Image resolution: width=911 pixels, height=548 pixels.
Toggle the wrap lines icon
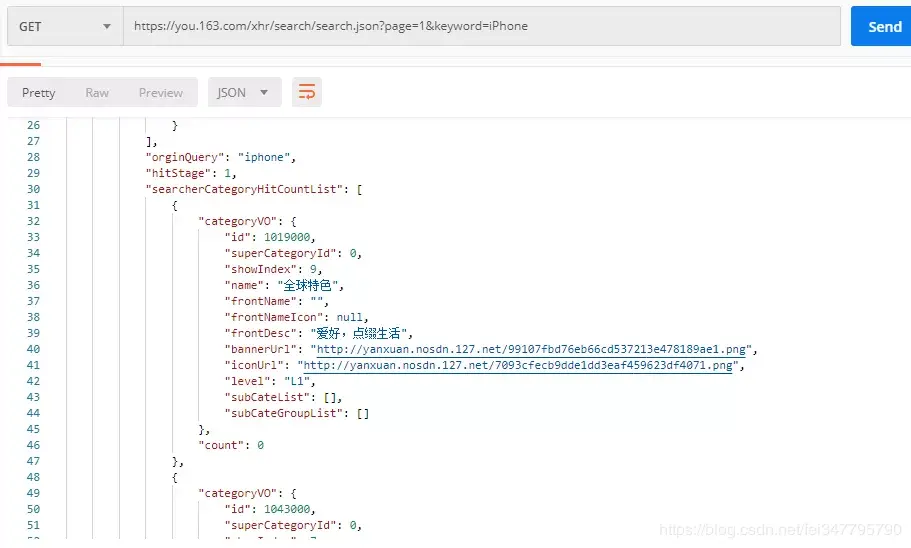pos(307,92)
